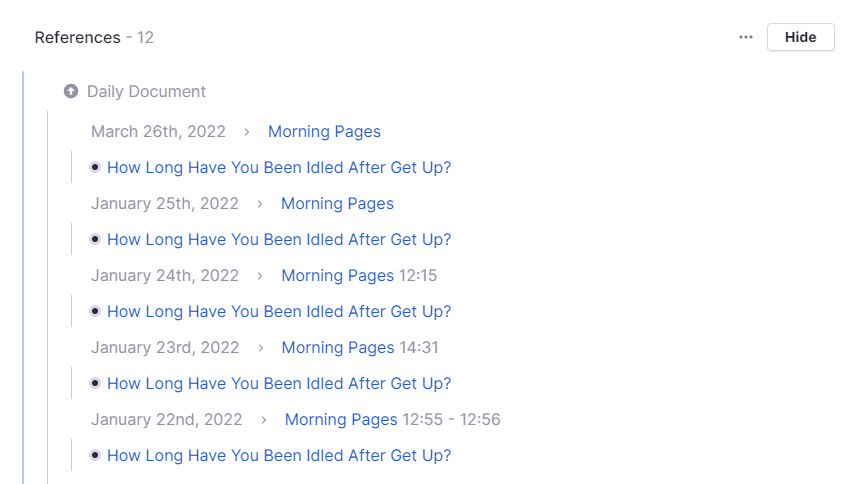
Task: Open the January 23rd, 2022 daily page
Action: click(x=165, y=347)
